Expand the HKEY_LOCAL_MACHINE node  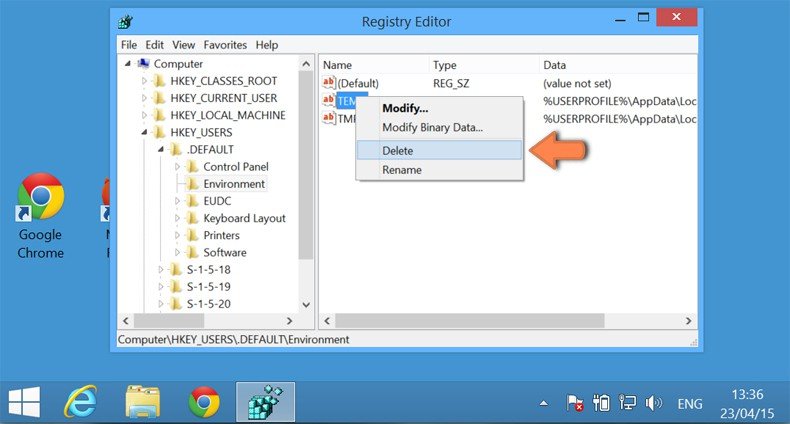point(144,115)
